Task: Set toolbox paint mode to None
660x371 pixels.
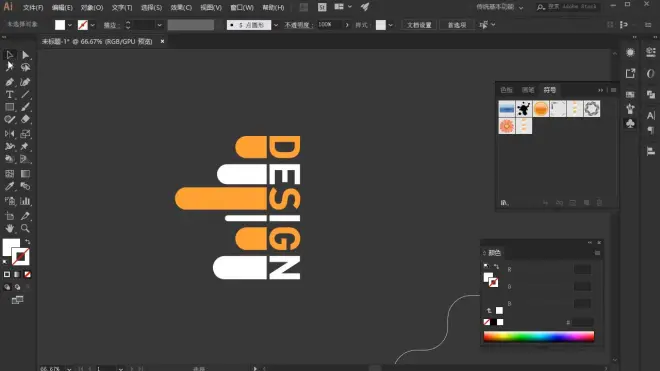Action: point(27,275)
